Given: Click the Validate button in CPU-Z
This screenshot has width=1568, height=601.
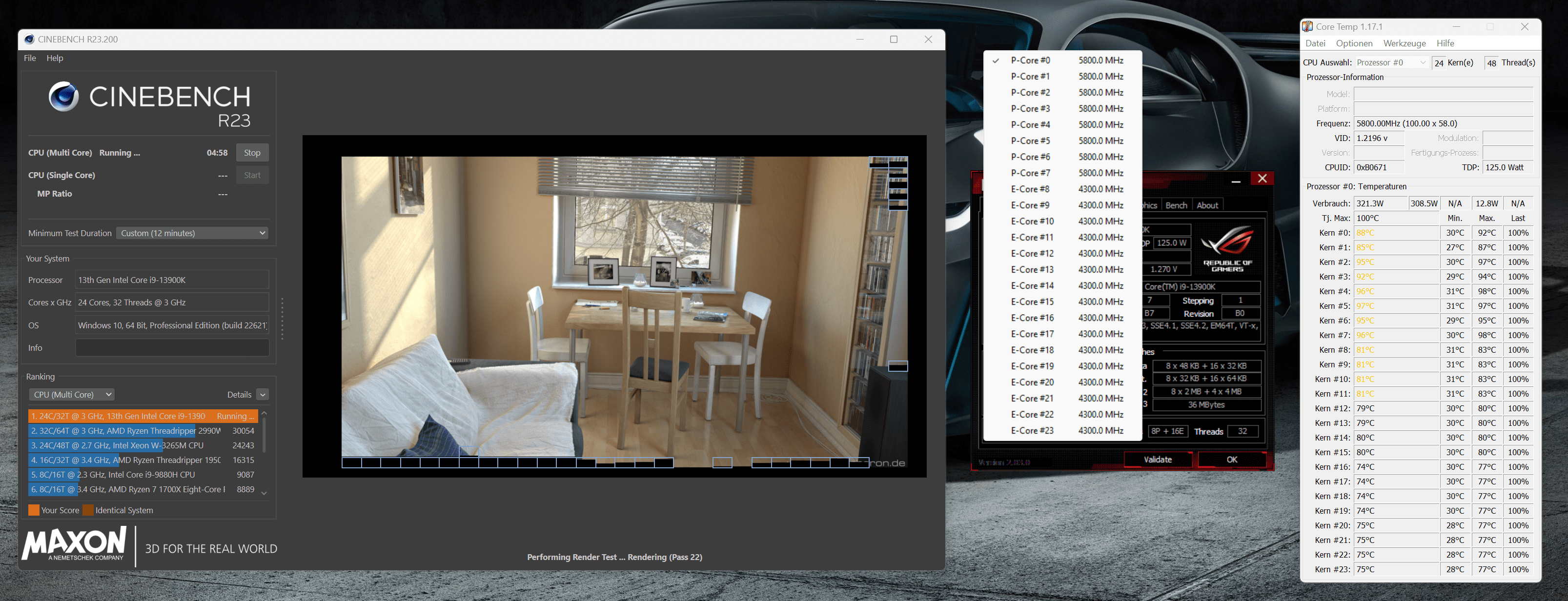Looking at the screenshot, I should pyautogui.click(x=1157, y=459).
